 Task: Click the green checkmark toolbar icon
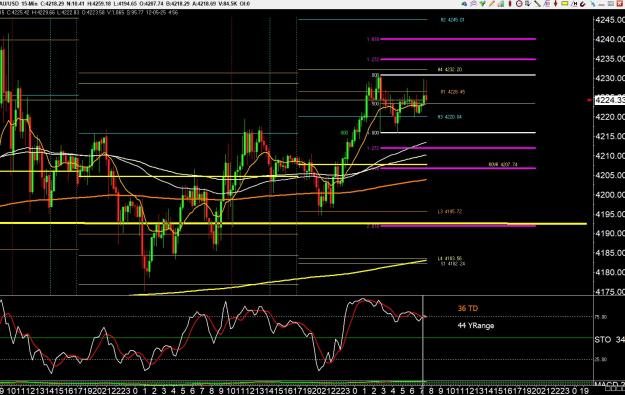coord(482,4)
